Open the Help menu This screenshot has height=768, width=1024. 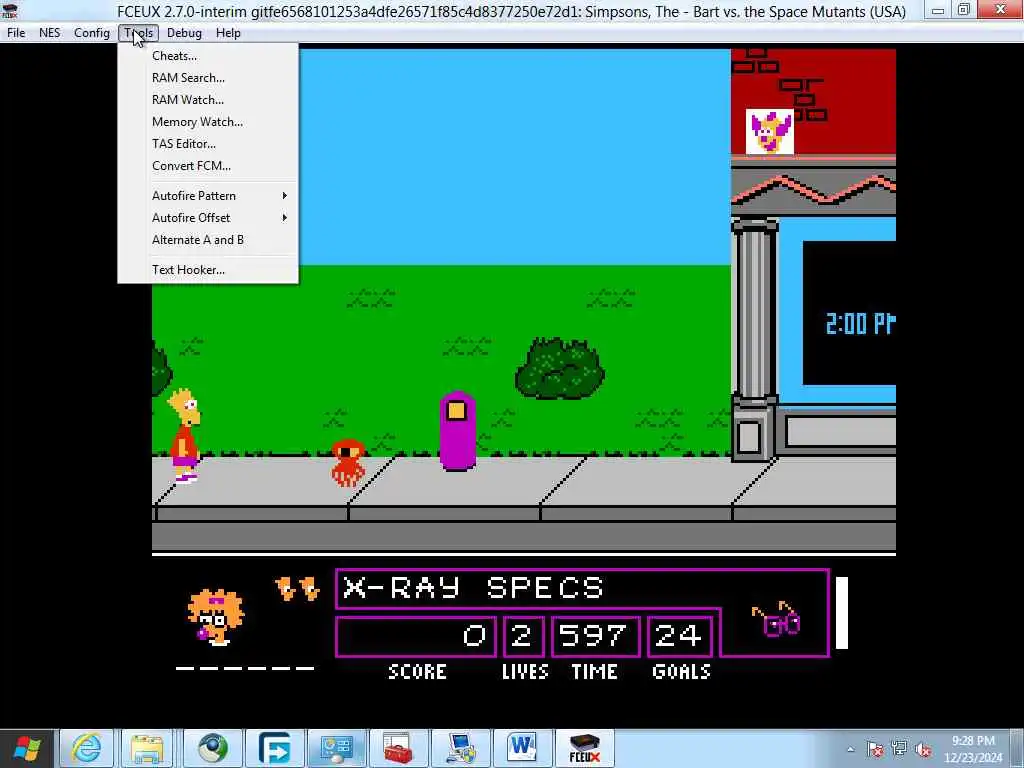(x=228, y=33)
